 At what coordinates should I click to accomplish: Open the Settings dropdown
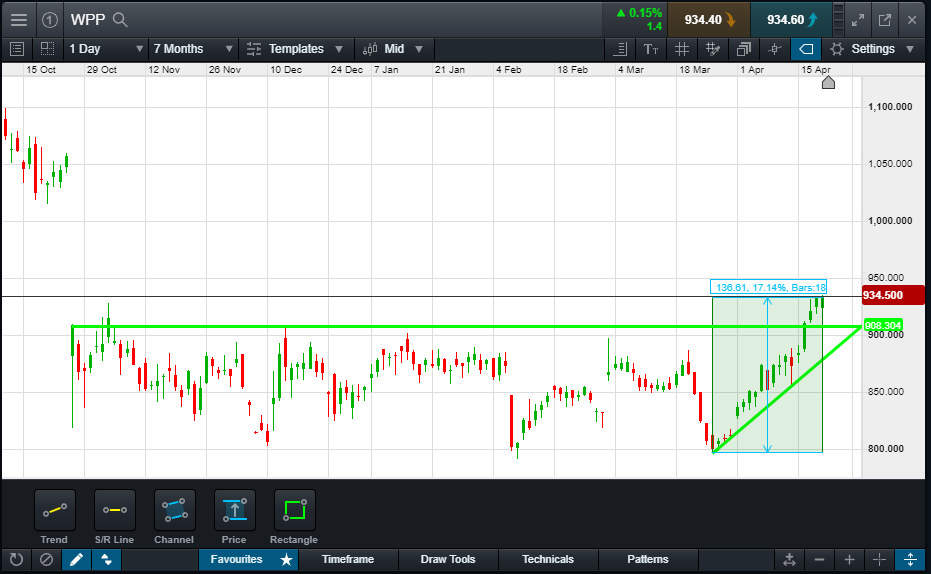[x=872, y=49]
